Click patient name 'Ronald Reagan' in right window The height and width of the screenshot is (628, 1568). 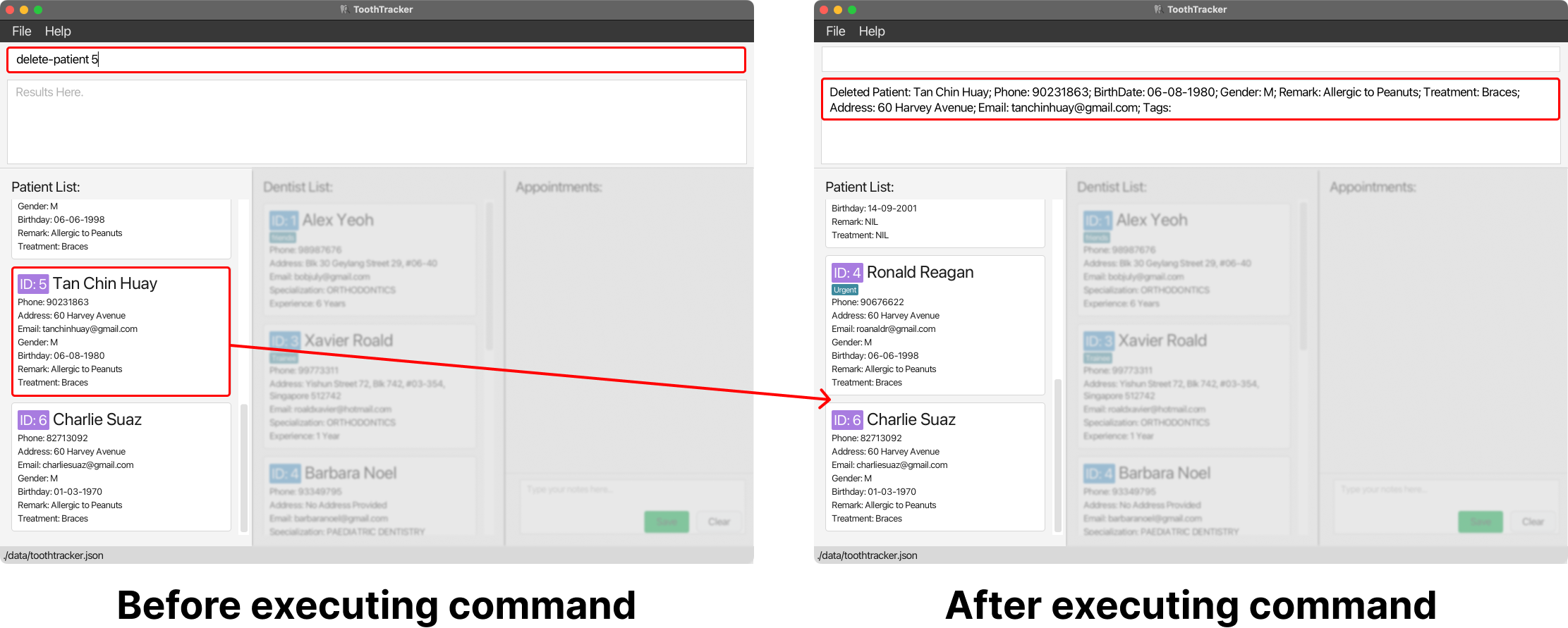click(x=920, y=272)
